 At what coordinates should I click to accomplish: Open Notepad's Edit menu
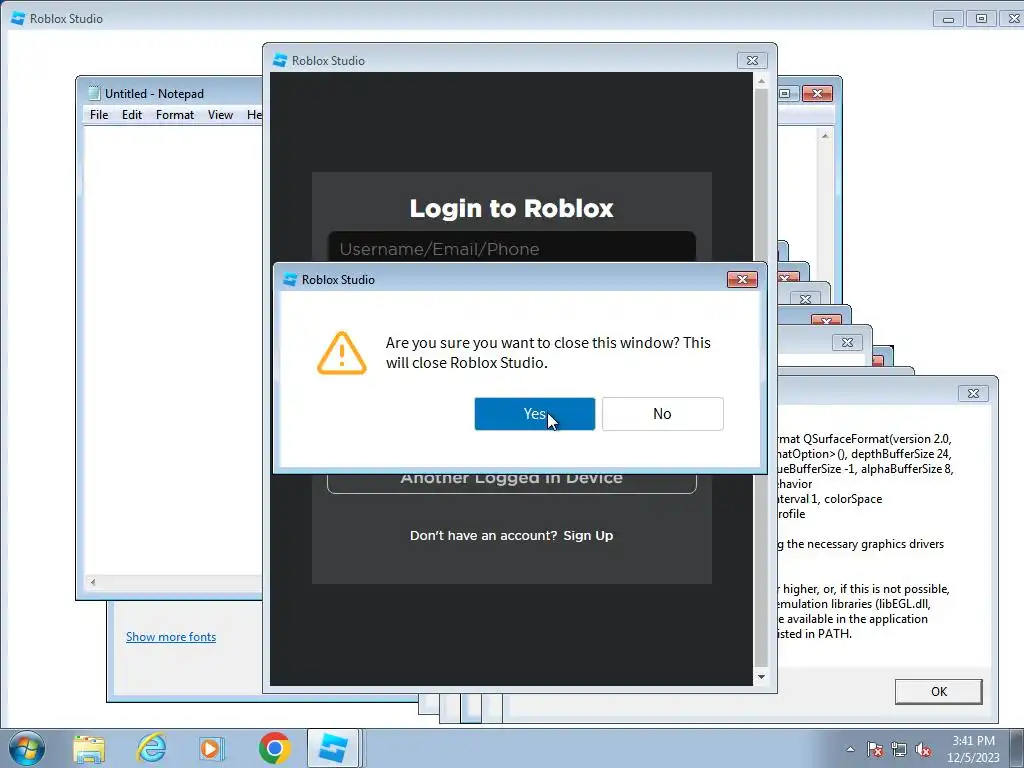131,115
